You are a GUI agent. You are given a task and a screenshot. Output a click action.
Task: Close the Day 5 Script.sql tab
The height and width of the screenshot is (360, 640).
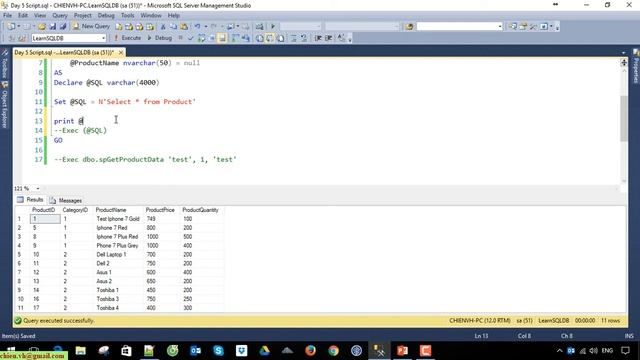pyautogui.click(x=121, y=53)
